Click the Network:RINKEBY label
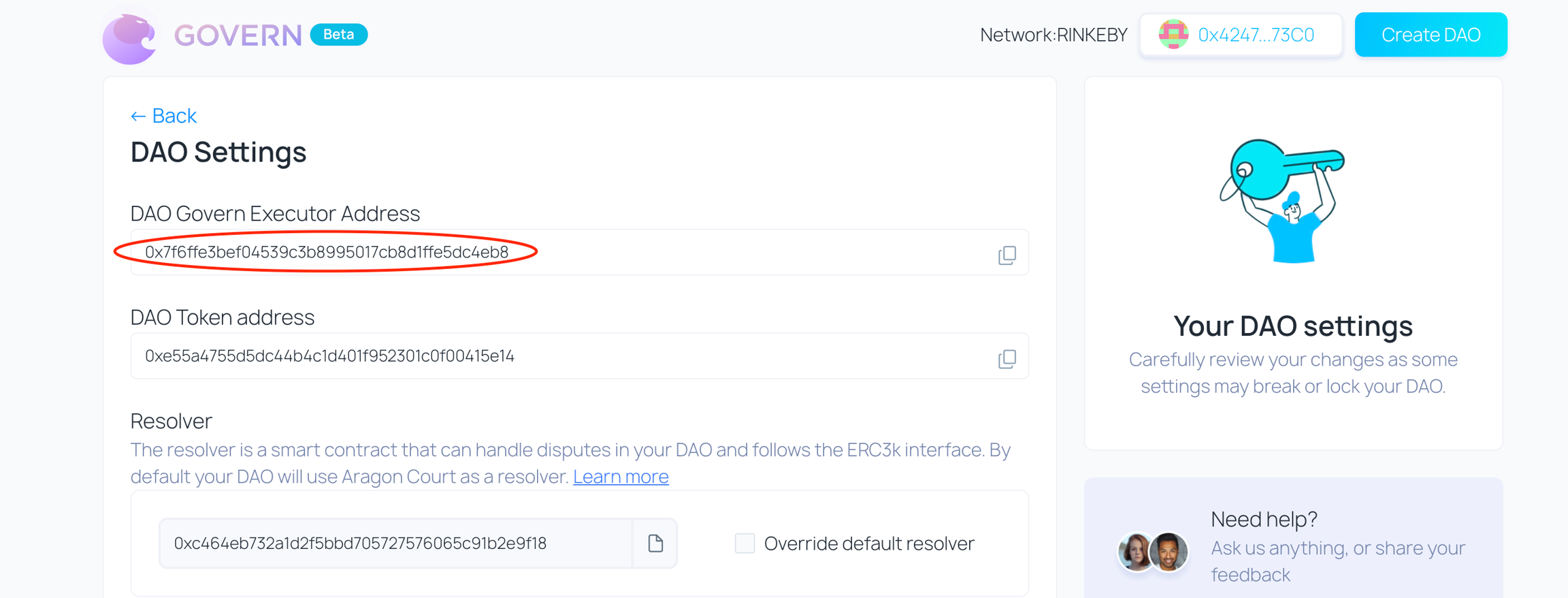 [x=1053, y=35]
